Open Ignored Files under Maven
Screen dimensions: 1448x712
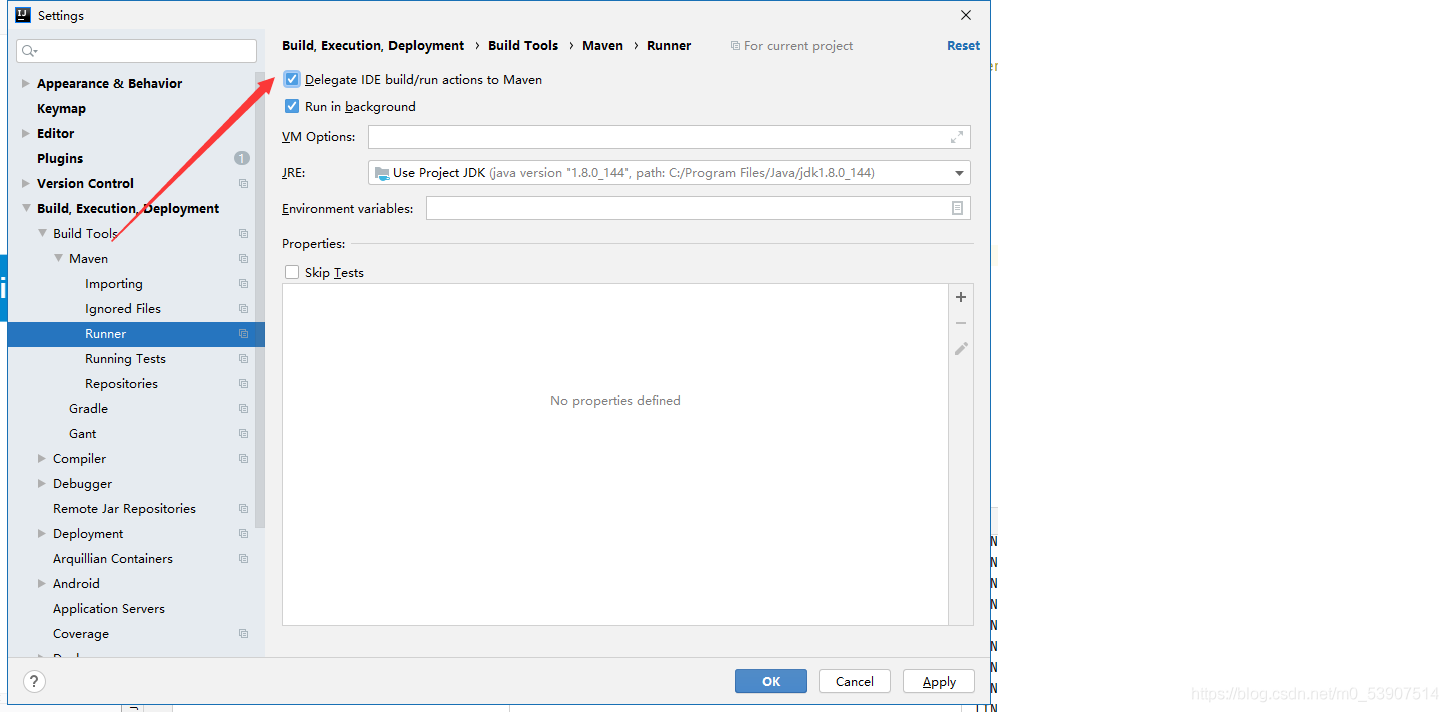pos(123,309)
